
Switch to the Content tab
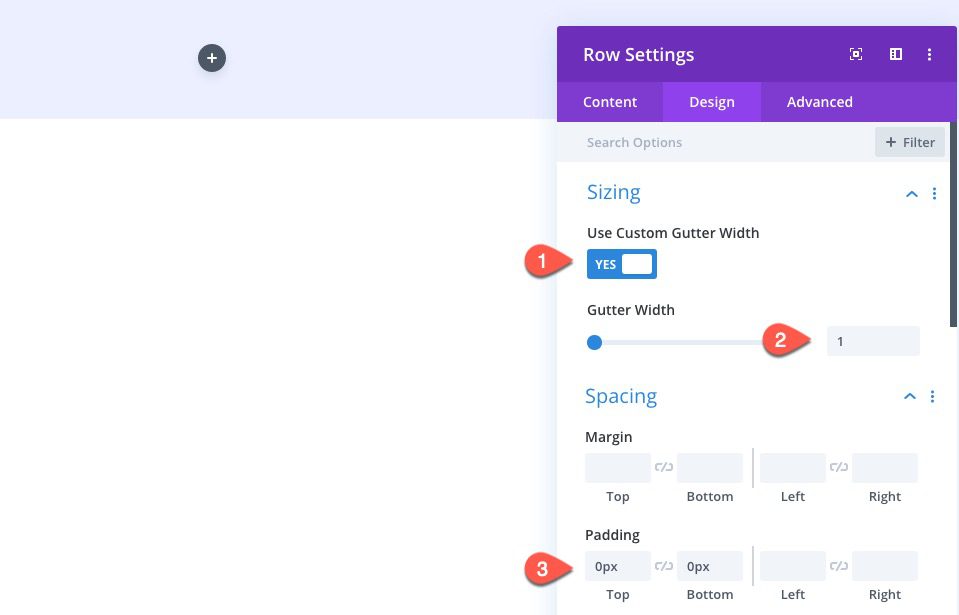[x=610, y=101]
